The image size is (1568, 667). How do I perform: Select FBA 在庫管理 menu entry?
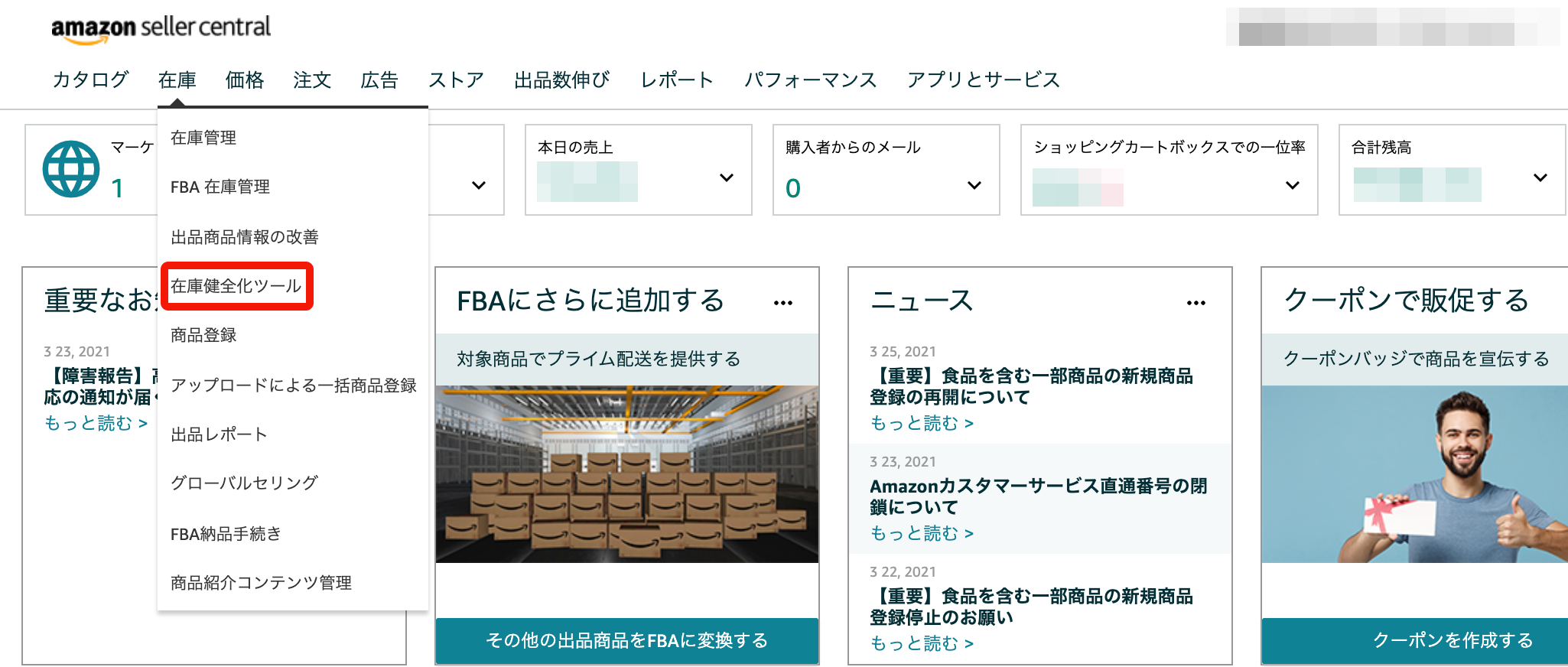click(x=220, y=187)
